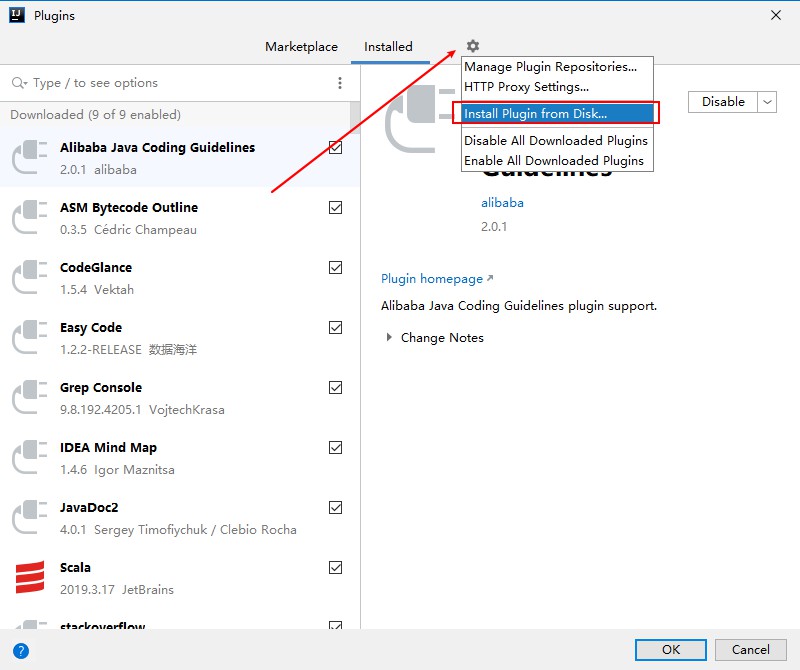Click the JavaDoc2 plugin icon
Screen dimensions: 800x670
[30, 517]
